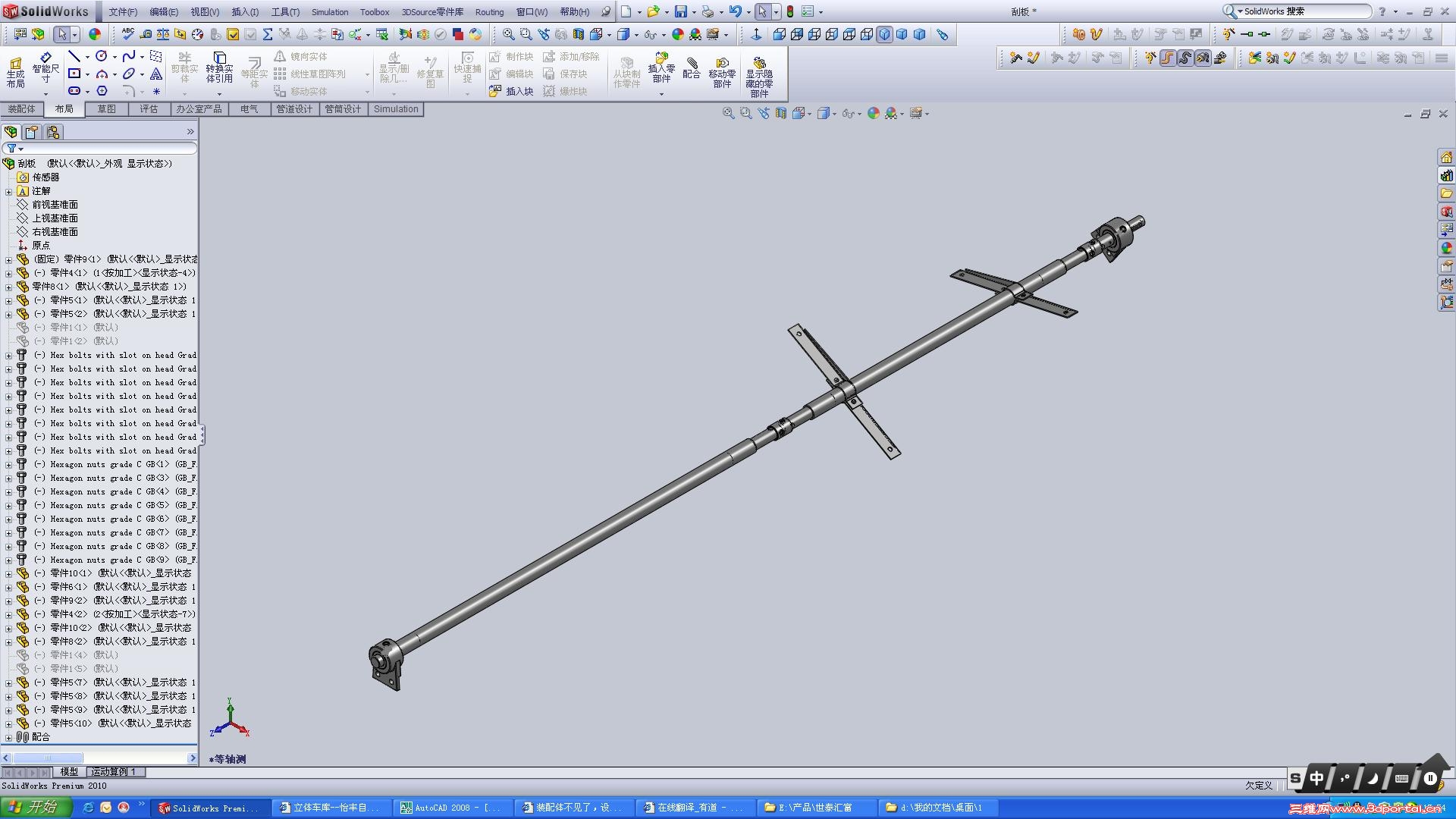Select the spell check ABC icon
This screenshot has width=1456, height=819.
[x=127, y=34]
